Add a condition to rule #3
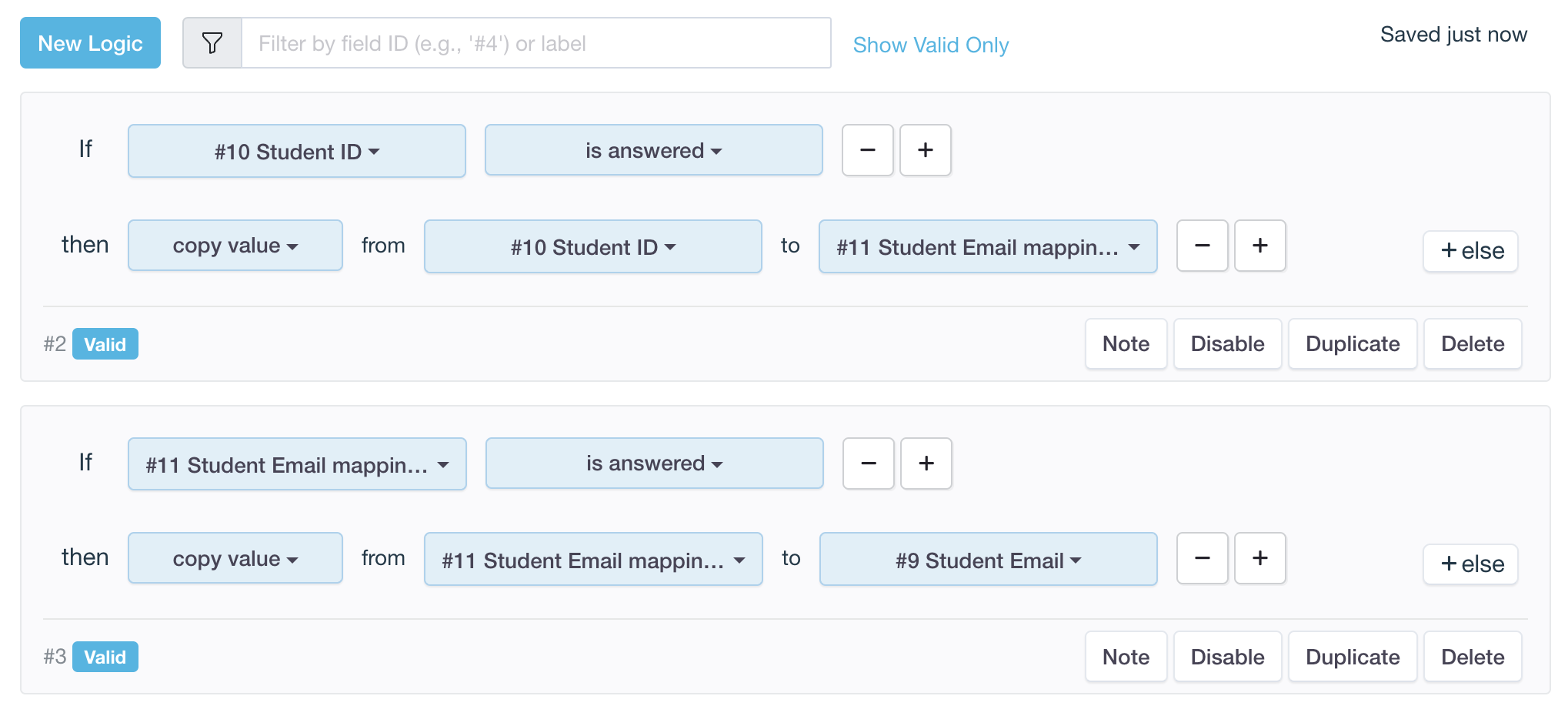The height and width of the screenshot is (716, 1568). point(926,463)
